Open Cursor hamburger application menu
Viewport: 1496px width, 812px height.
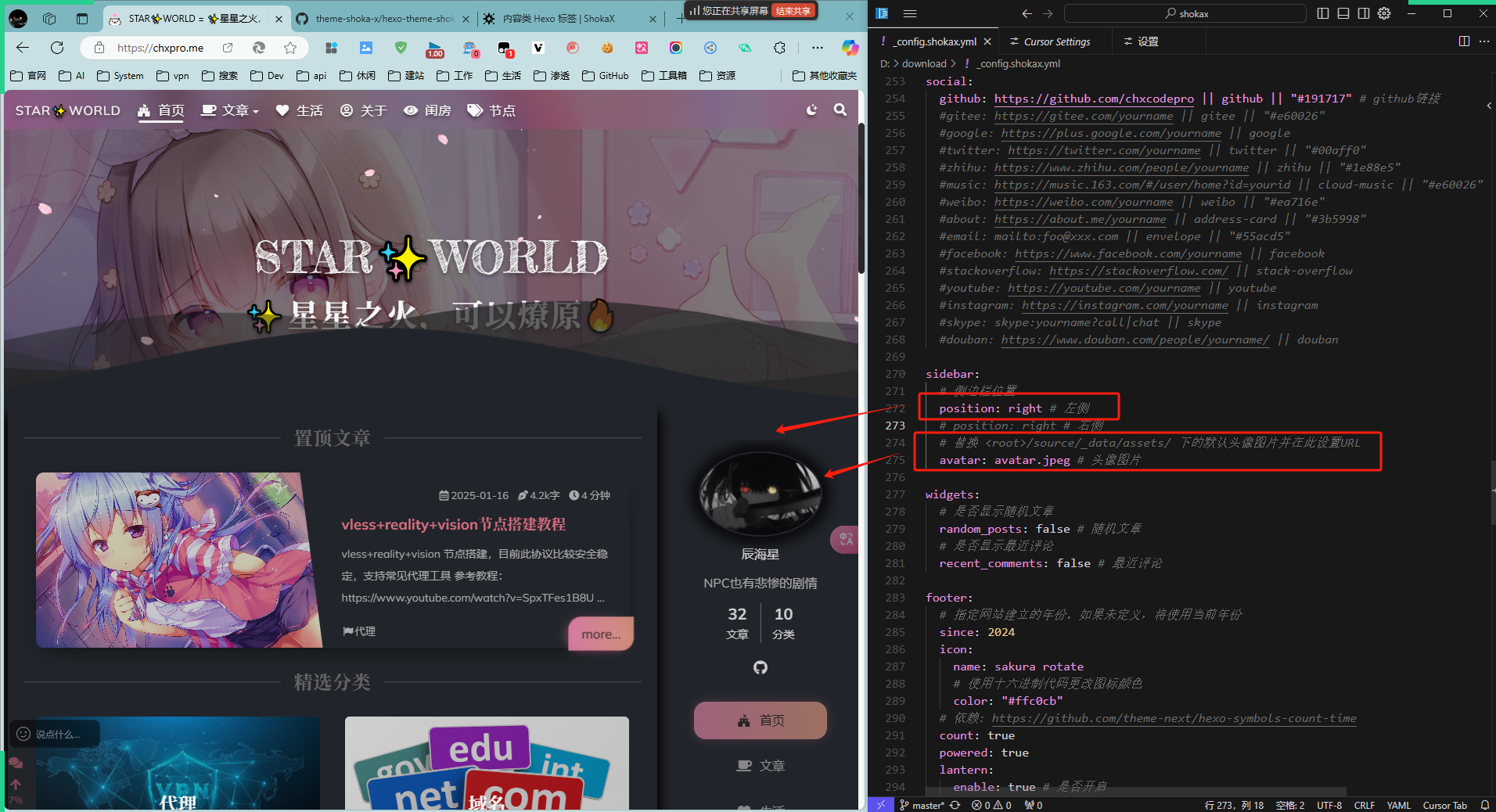909,13
